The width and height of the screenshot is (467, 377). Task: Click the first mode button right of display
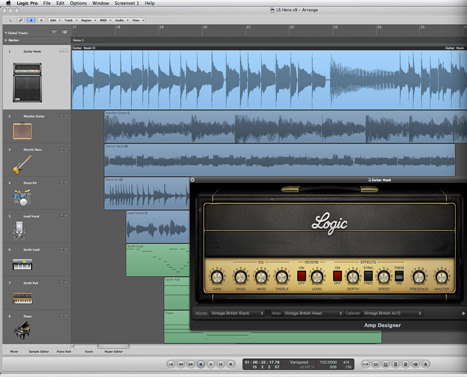point(366,364)
